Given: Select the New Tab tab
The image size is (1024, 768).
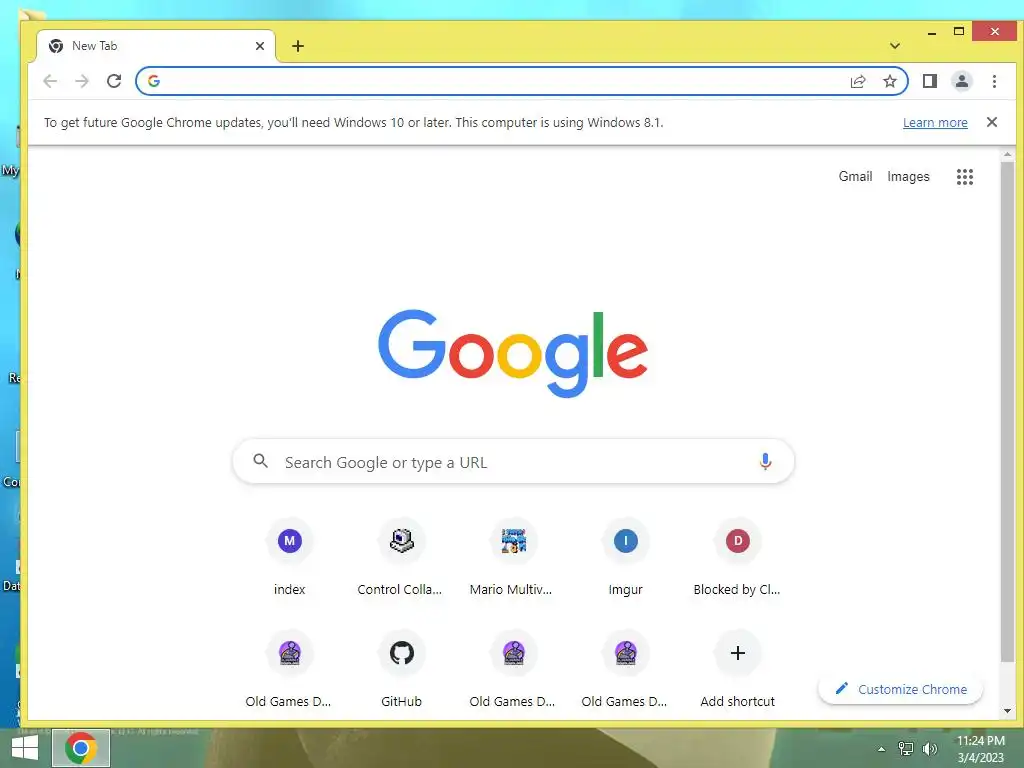Looking at the screenshot, I should click(x=155, y=46).
